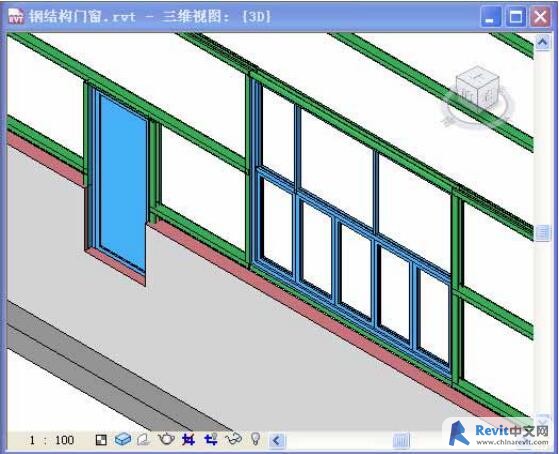Open the Visual Style box icon
Screen dimensions: 559x454
tap(123, 439)
